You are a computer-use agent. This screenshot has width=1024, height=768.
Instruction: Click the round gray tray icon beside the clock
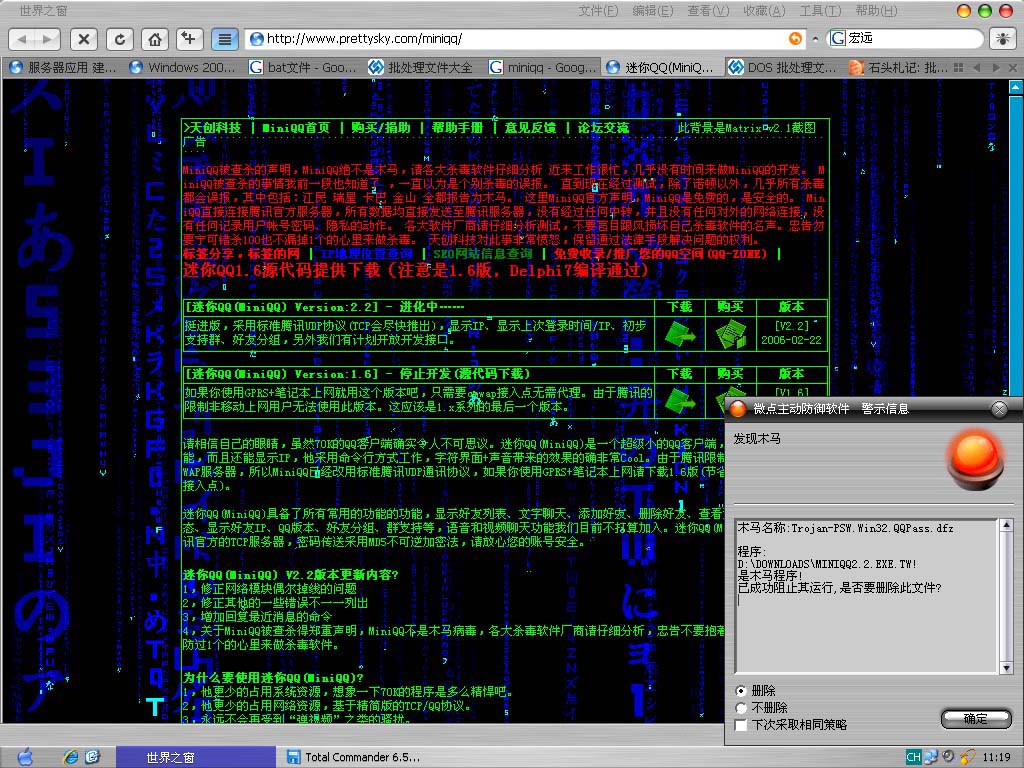948,756
